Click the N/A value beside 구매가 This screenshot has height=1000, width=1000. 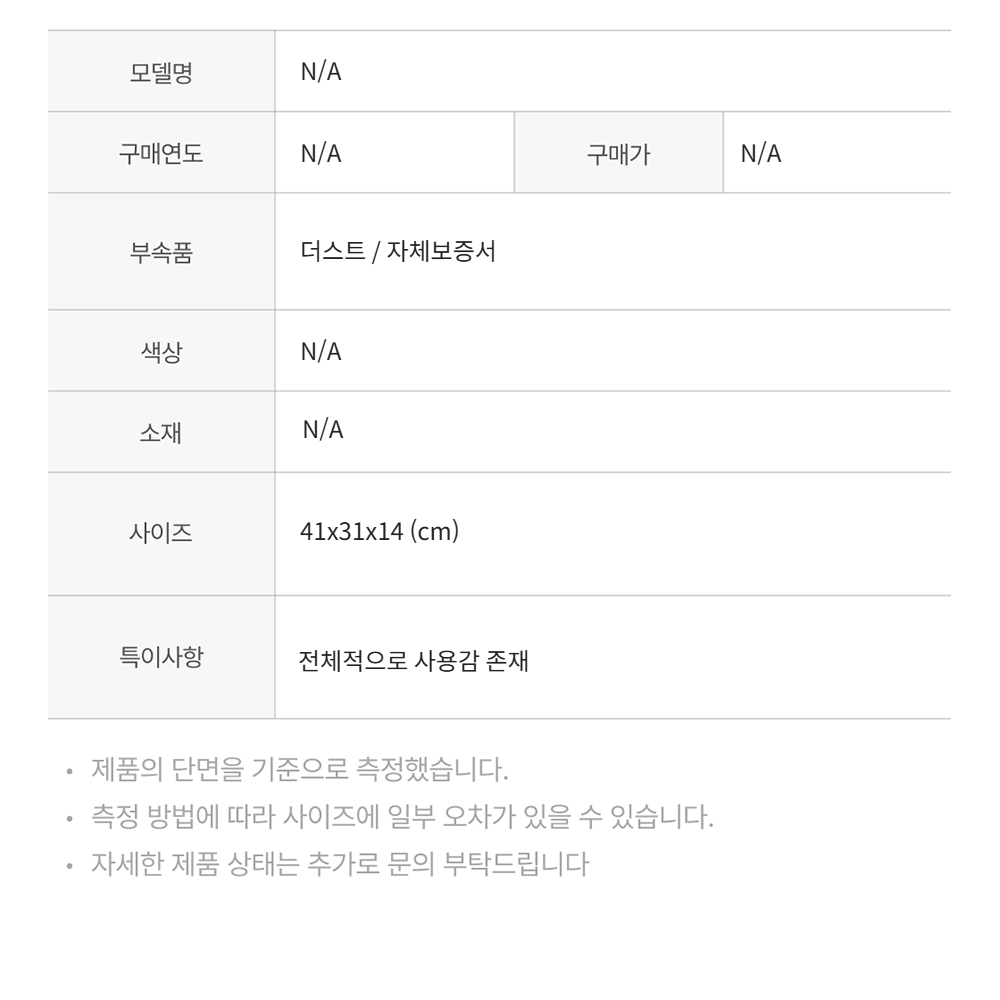[760, 153]
